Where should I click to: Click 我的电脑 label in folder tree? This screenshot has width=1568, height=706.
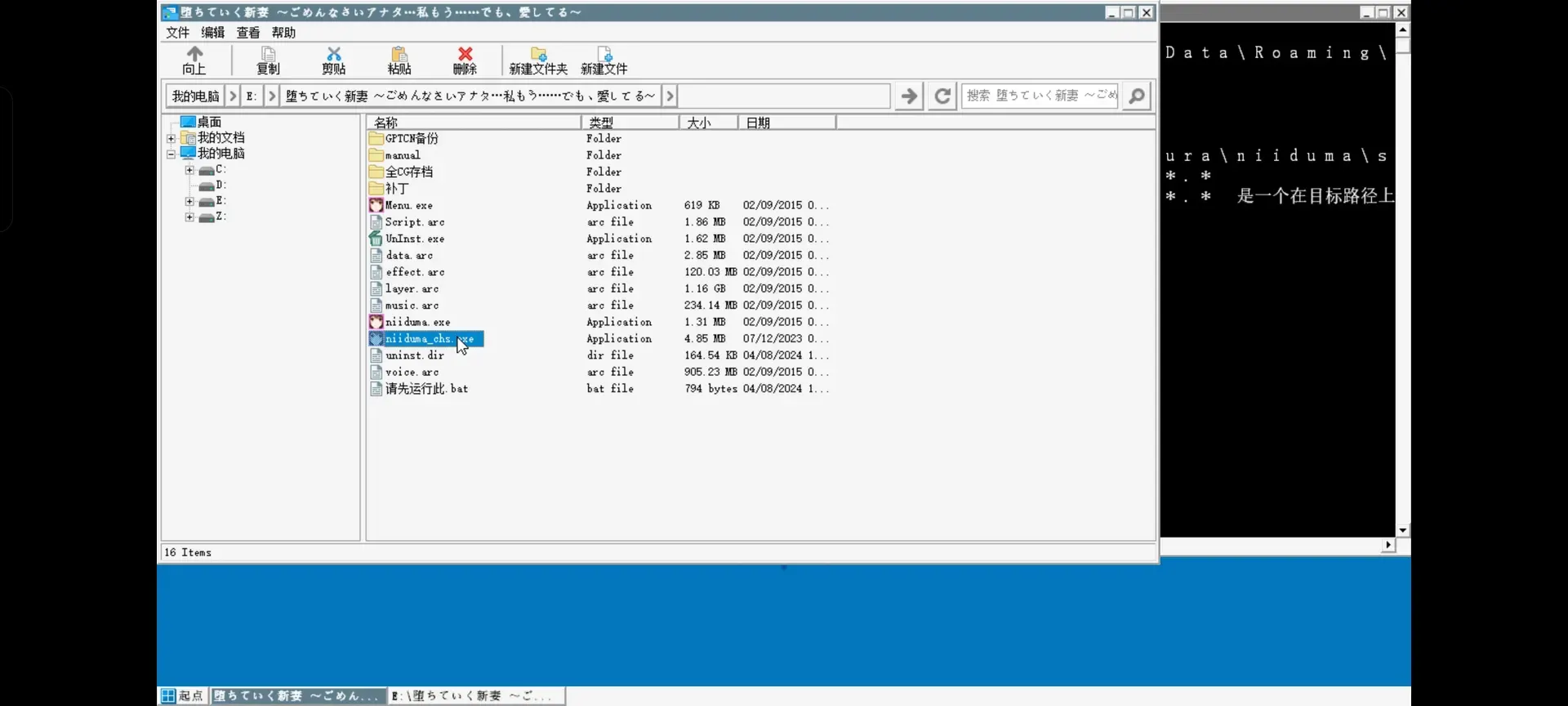point(221,154)
